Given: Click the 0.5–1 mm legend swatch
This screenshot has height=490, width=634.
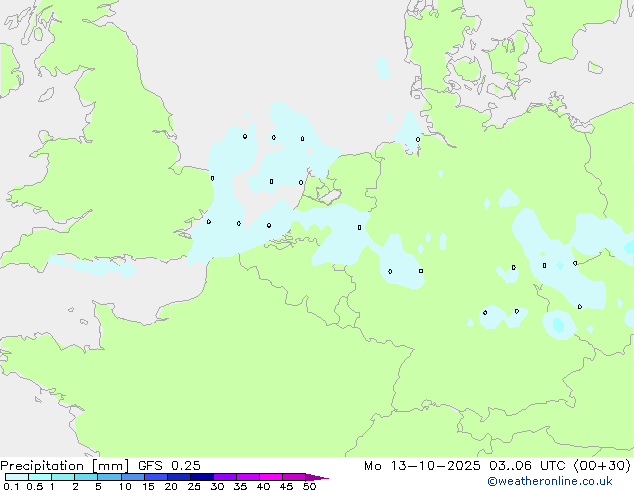Looking at the screenshot, I should tap(40, 477).
